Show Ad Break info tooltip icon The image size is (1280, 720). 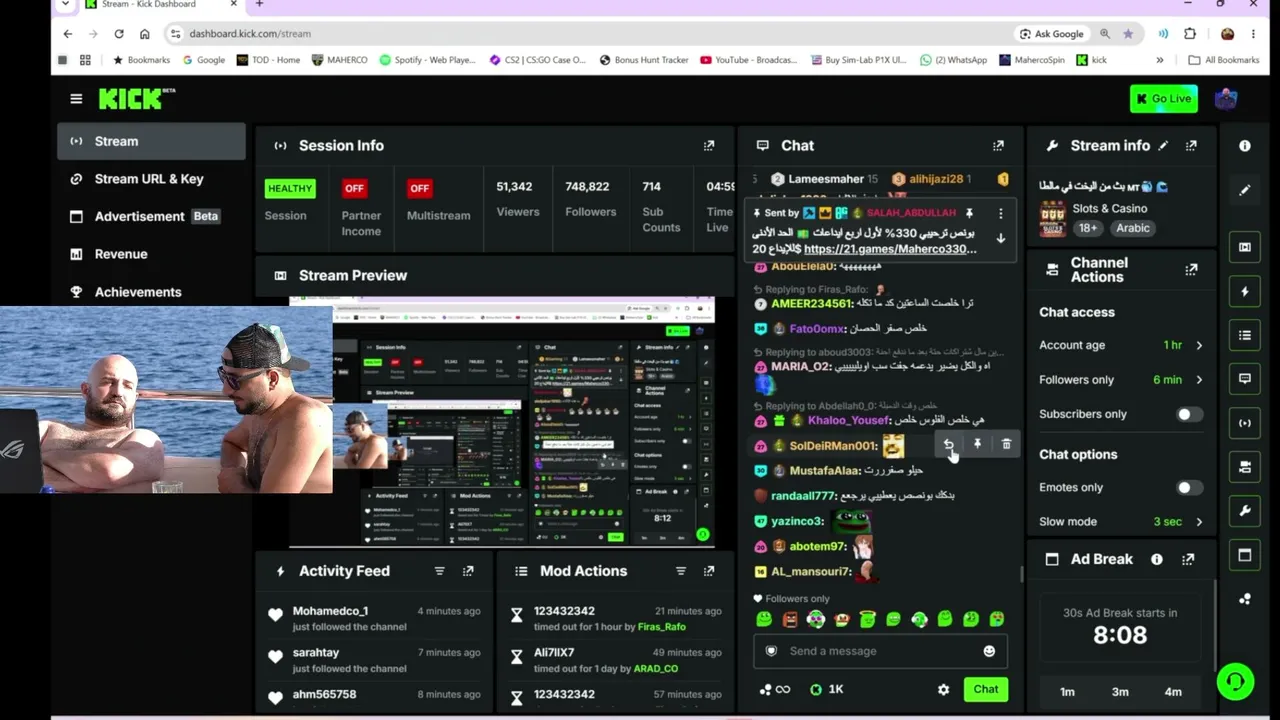[1157, 560]
